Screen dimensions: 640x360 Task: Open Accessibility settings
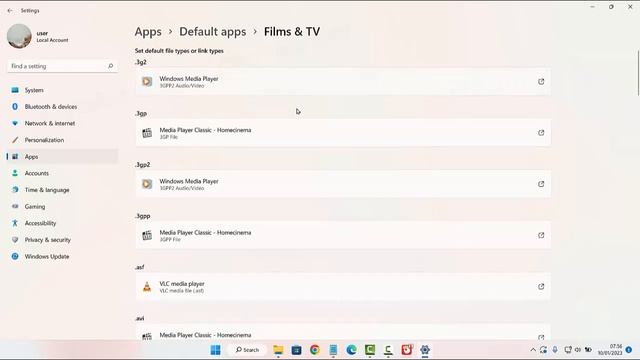pos(62,223)
